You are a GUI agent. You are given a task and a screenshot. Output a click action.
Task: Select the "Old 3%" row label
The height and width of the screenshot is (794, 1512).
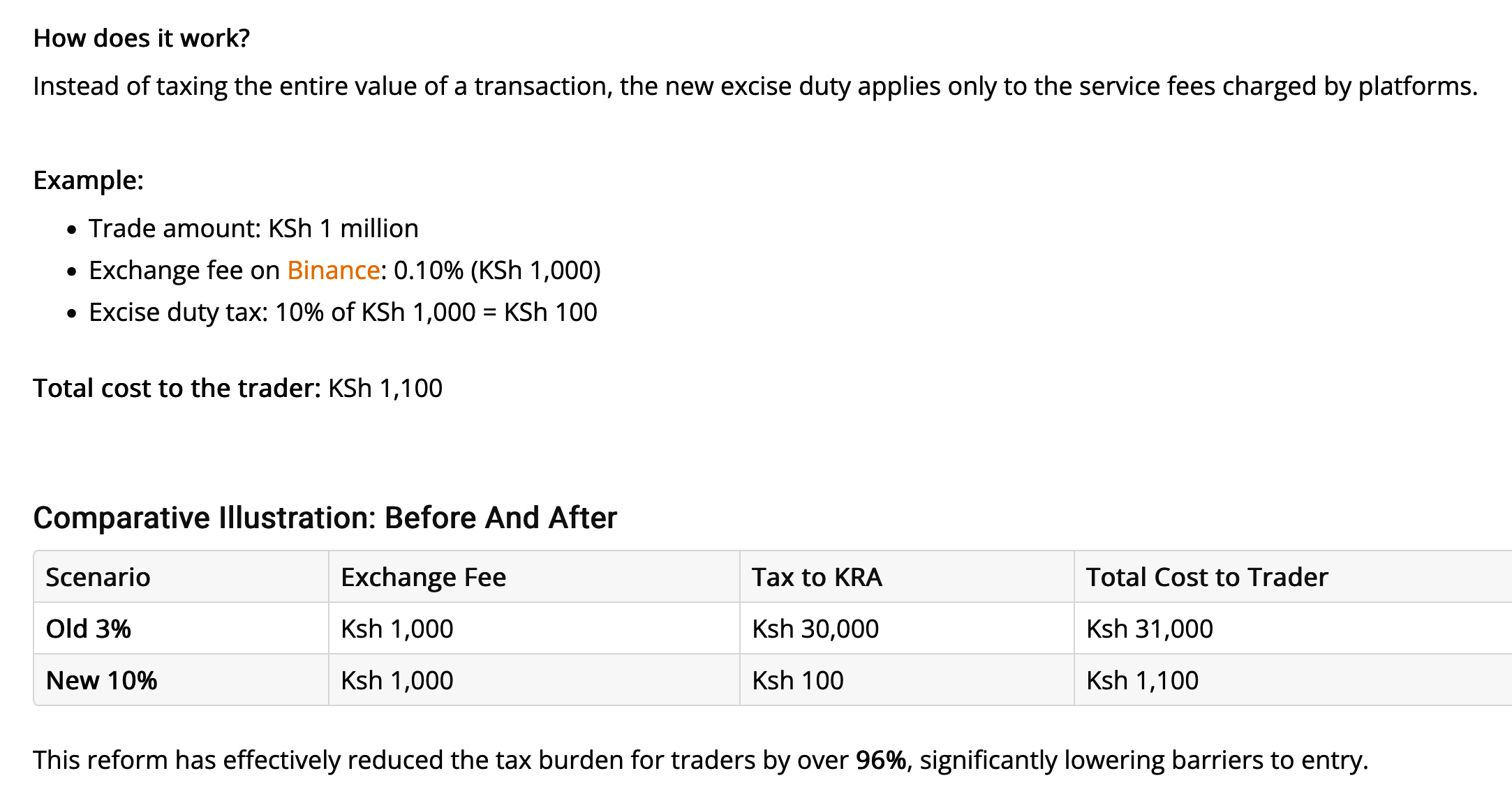[x=89, y=629]
